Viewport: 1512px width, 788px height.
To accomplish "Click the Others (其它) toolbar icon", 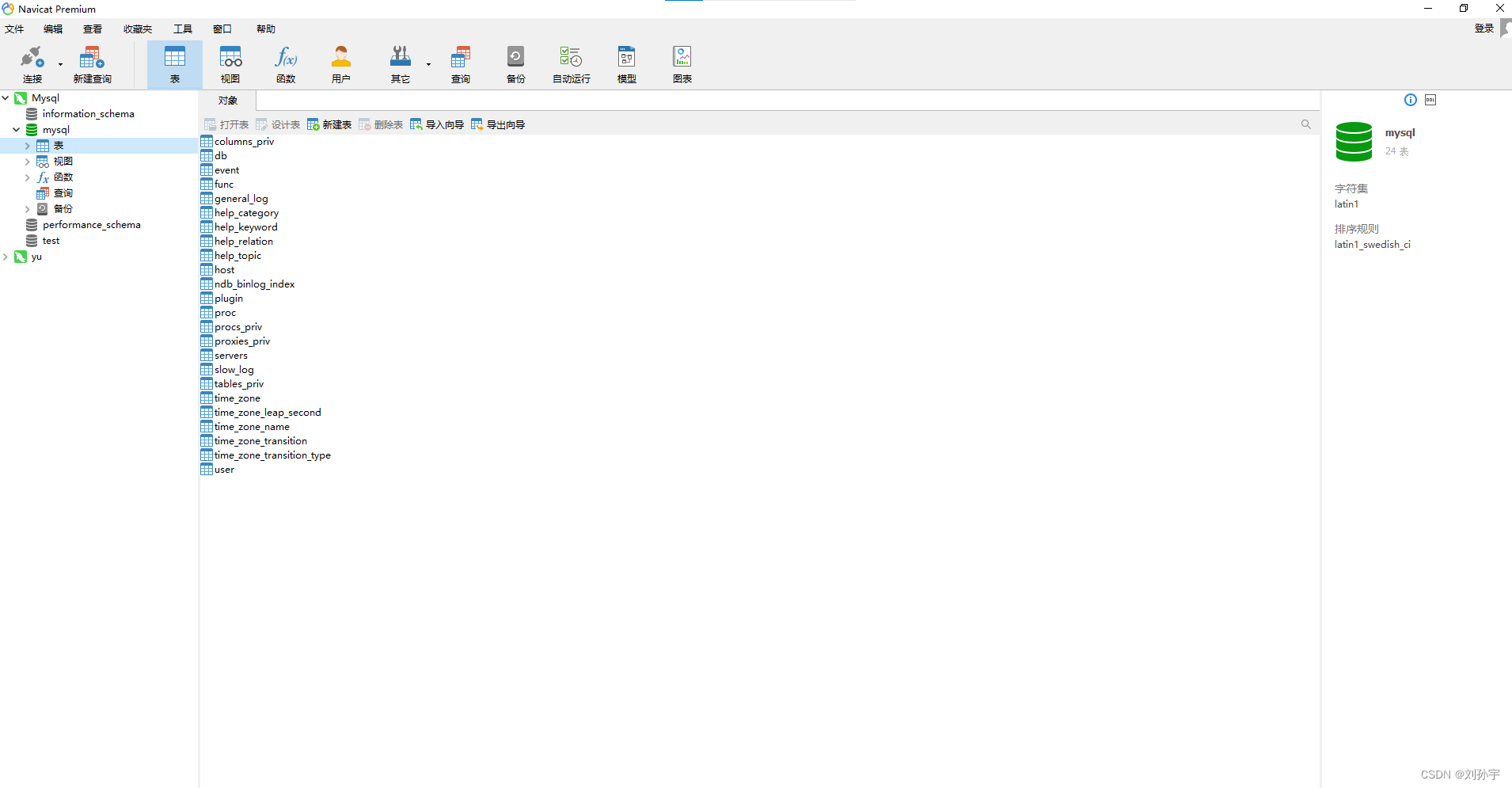I will 401,64.
